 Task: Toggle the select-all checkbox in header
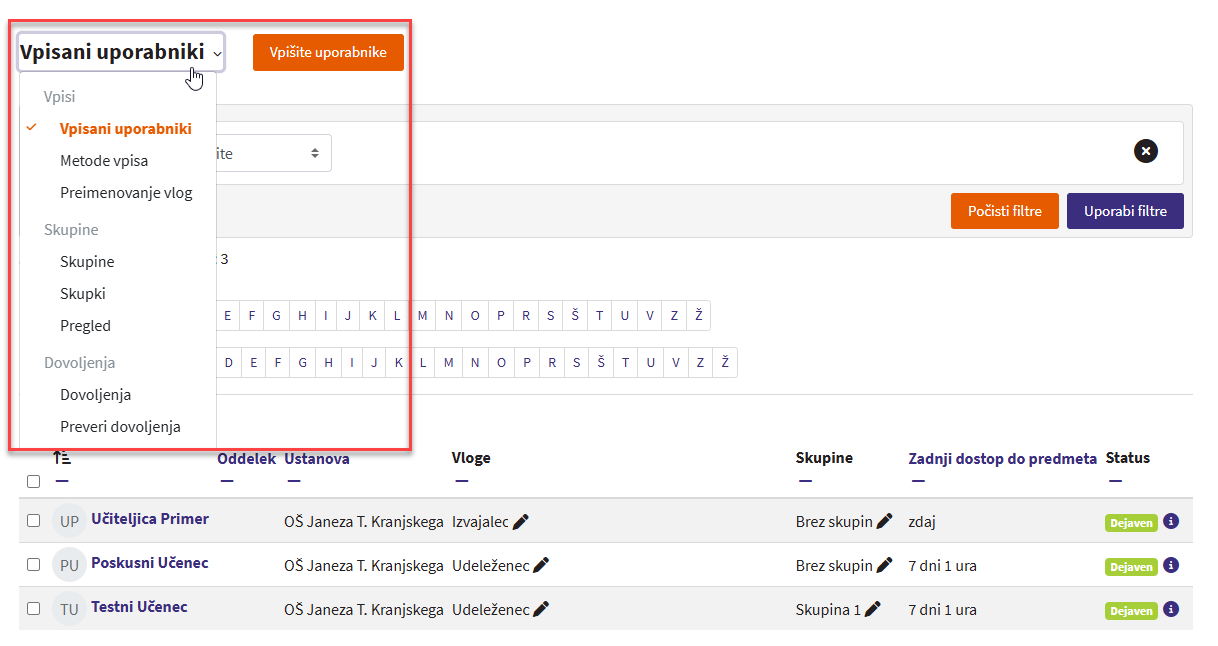point(34,481)
